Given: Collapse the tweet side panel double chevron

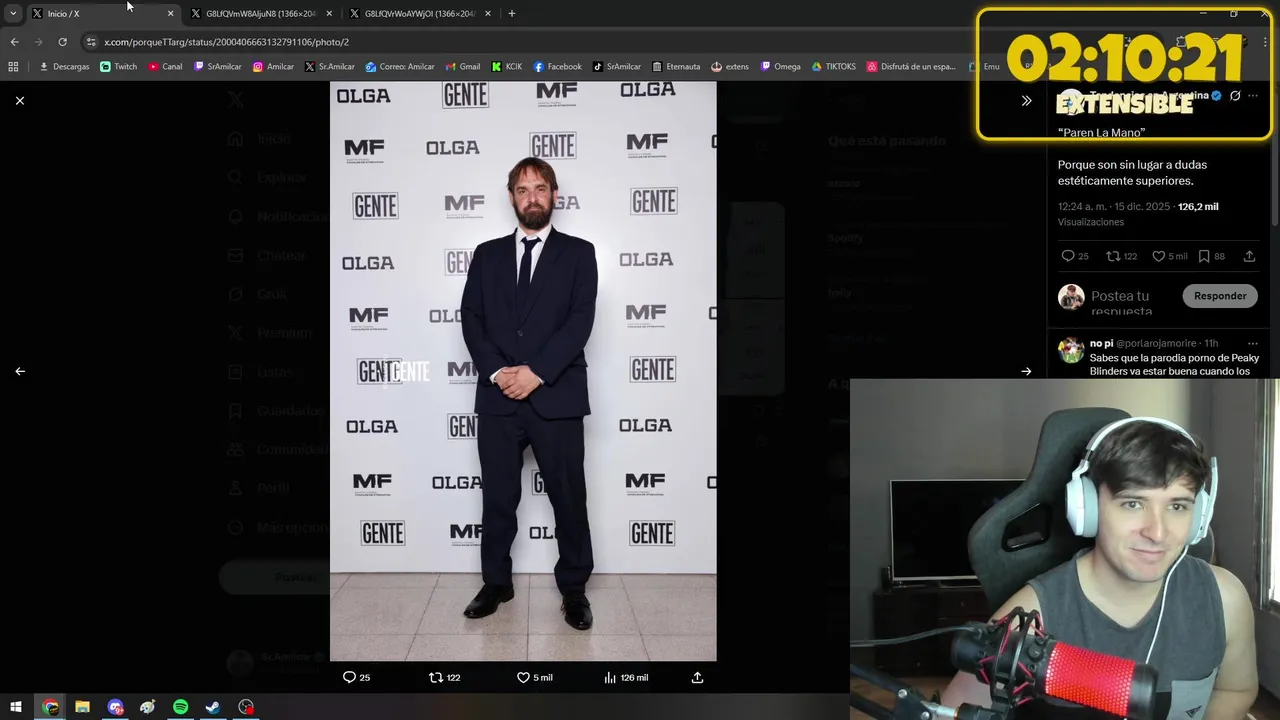Looking at the screenshot, I should [1026, 100].
